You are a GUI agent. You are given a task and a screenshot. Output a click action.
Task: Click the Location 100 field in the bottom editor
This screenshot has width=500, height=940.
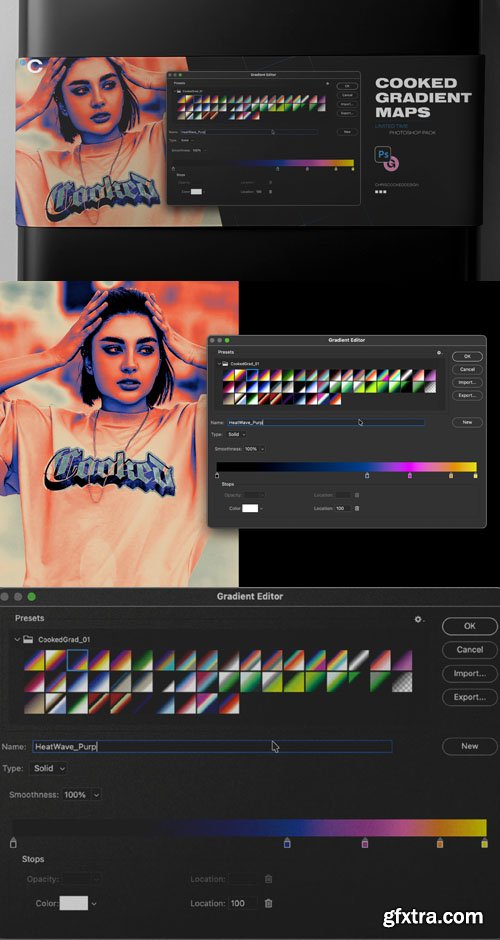243,903
